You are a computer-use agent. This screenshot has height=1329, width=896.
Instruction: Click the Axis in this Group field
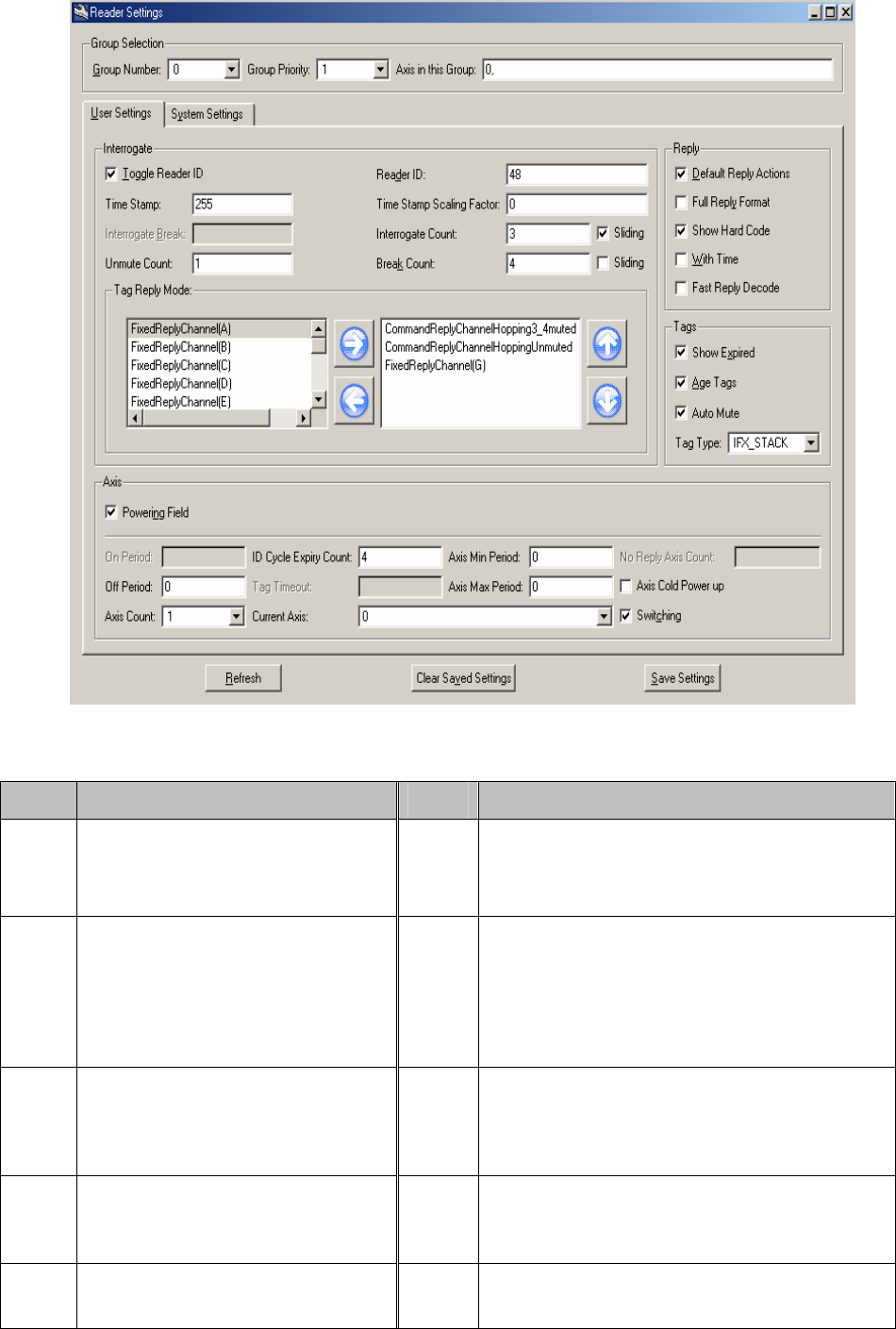(x=657, y=70)
